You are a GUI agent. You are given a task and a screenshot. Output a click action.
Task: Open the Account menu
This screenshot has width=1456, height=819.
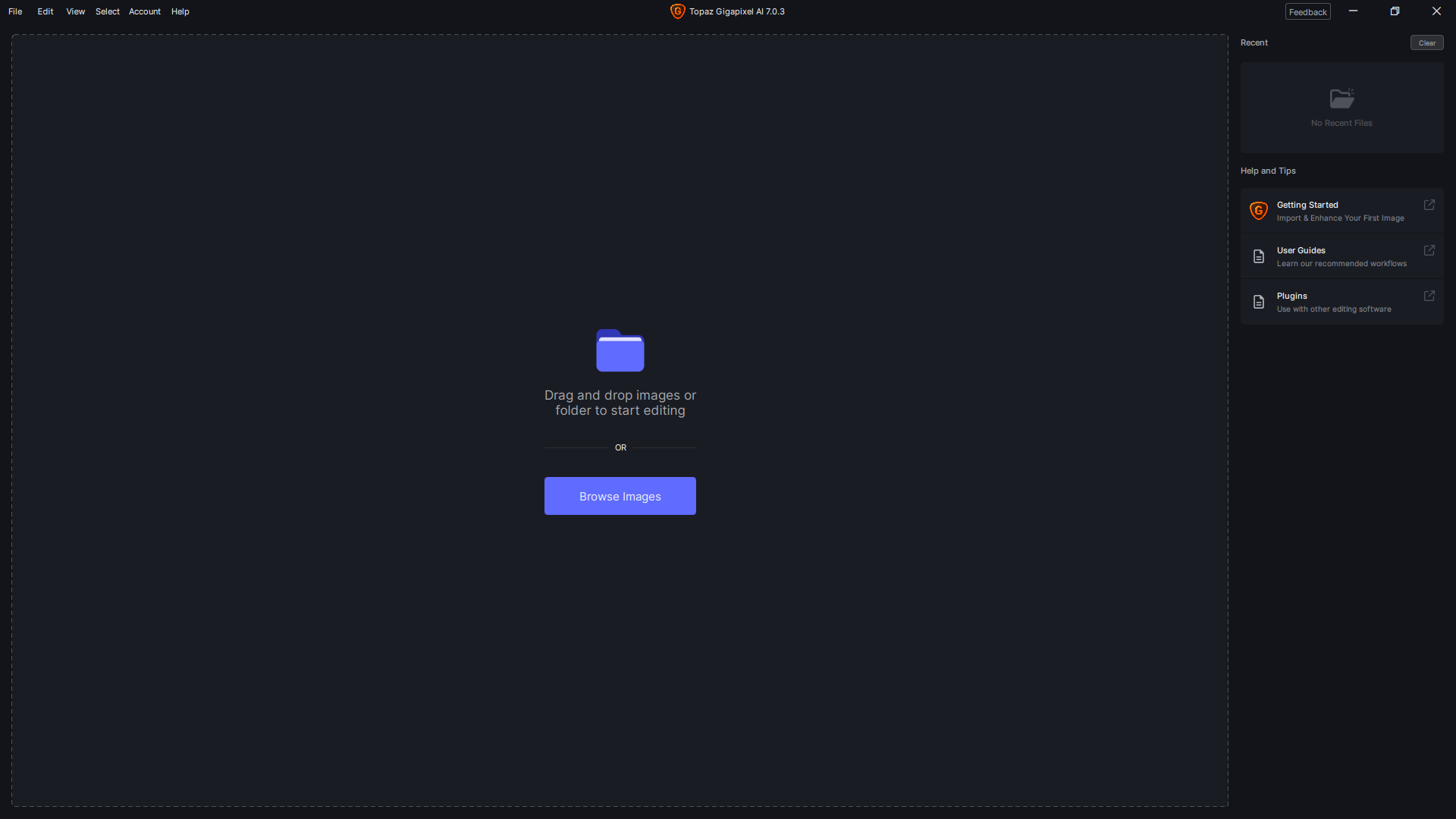[x=144, y=11]
